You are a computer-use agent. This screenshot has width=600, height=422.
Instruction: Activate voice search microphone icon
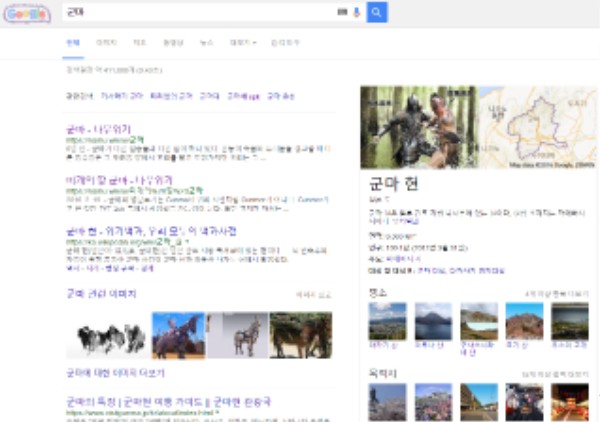pos(356,12)
